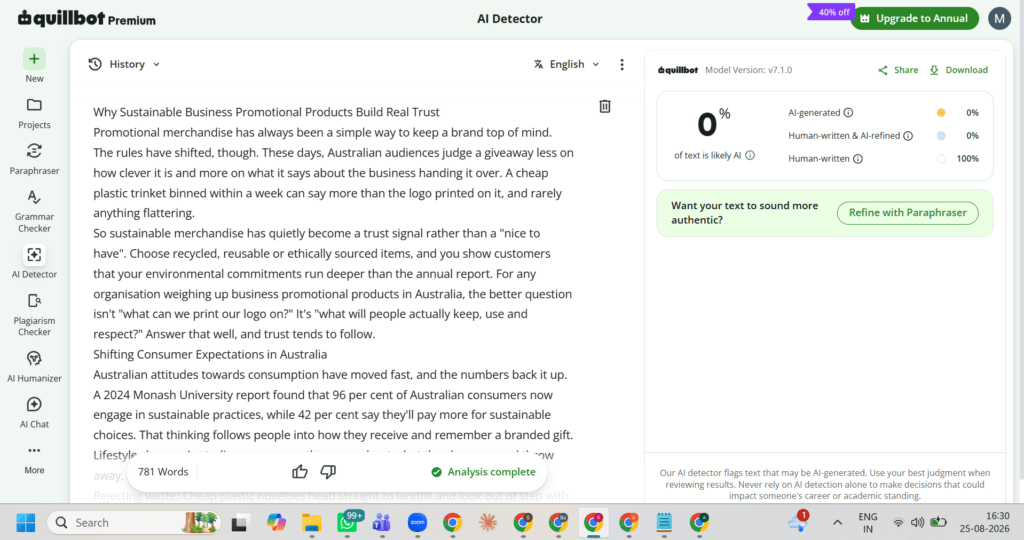
Task: Open volume control in system tray
Action: [x=918, y=522]
